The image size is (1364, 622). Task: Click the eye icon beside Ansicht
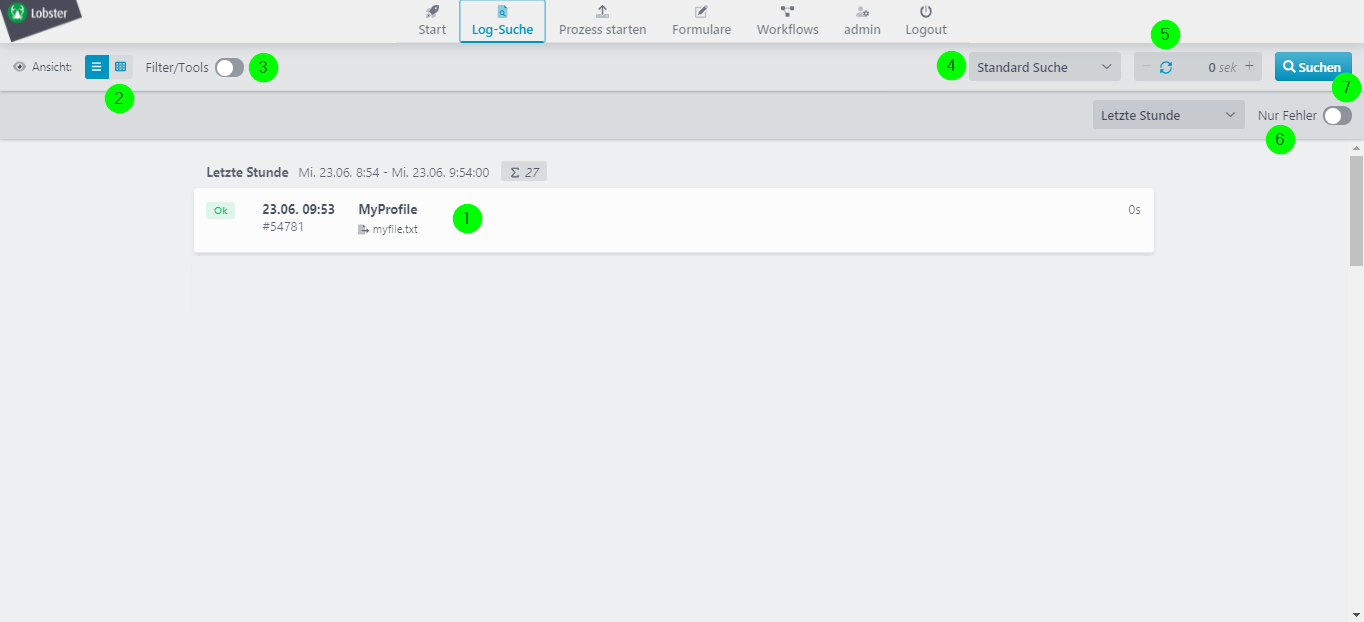(x=19, y=67)
